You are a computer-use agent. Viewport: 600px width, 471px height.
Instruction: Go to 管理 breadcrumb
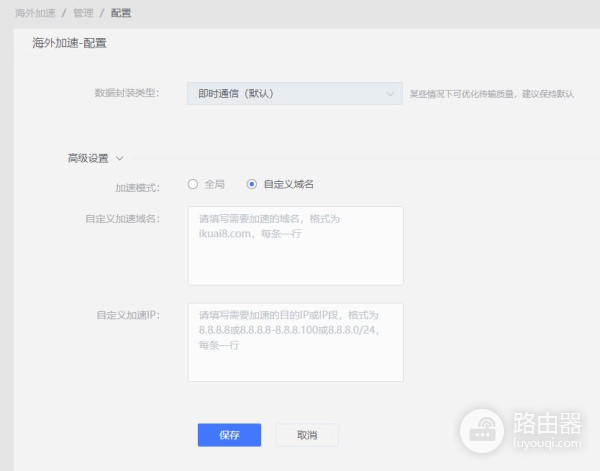coord(83,13)
